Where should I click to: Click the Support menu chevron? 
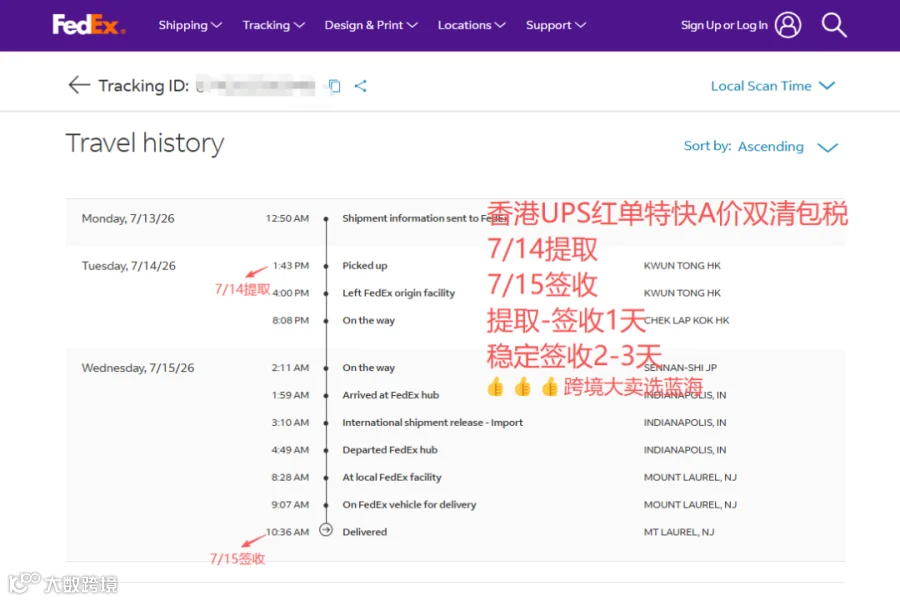pyautogui.click(x=580, y=25)
